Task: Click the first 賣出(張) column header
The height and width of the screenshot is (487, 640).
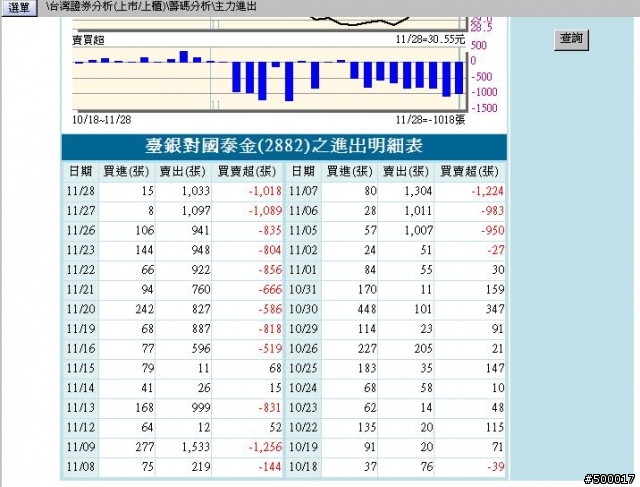Action: click(182, 171)
